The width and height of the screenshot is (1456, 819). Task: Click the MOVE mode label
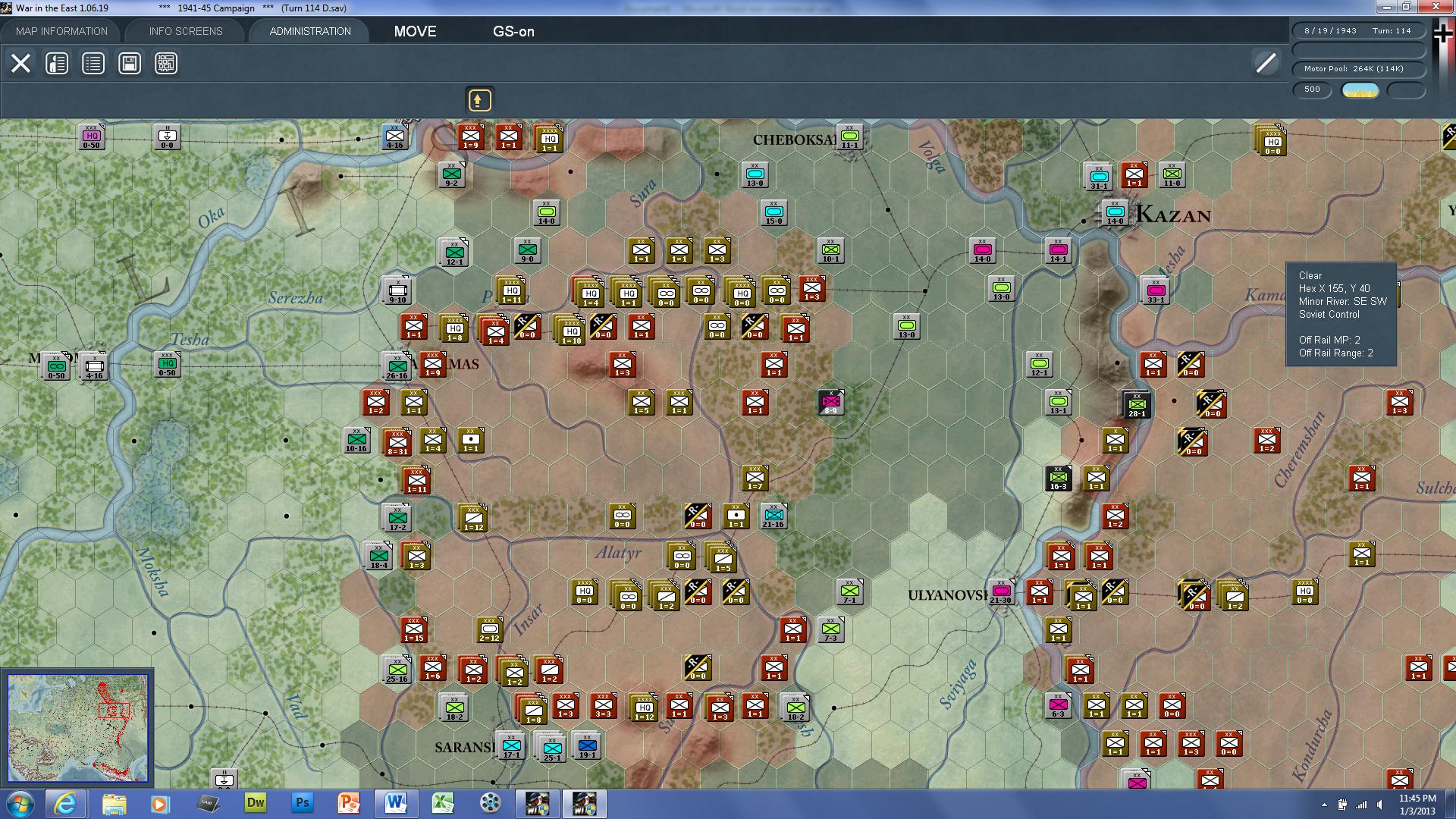(415, 31)
